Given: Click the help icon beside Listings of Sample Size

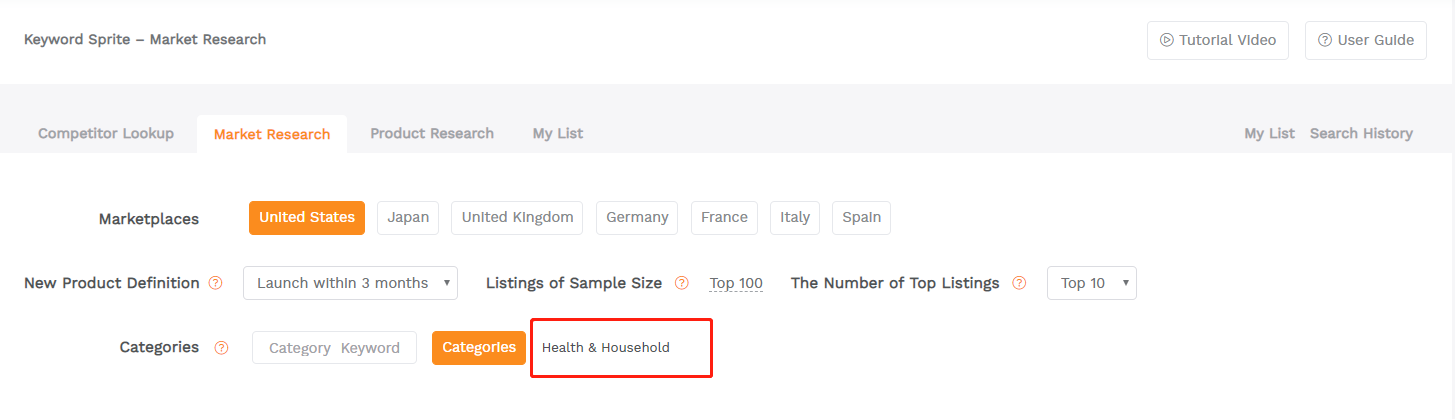Looking at the screenshot, I should pyautogui.click(x=682, y=283).
